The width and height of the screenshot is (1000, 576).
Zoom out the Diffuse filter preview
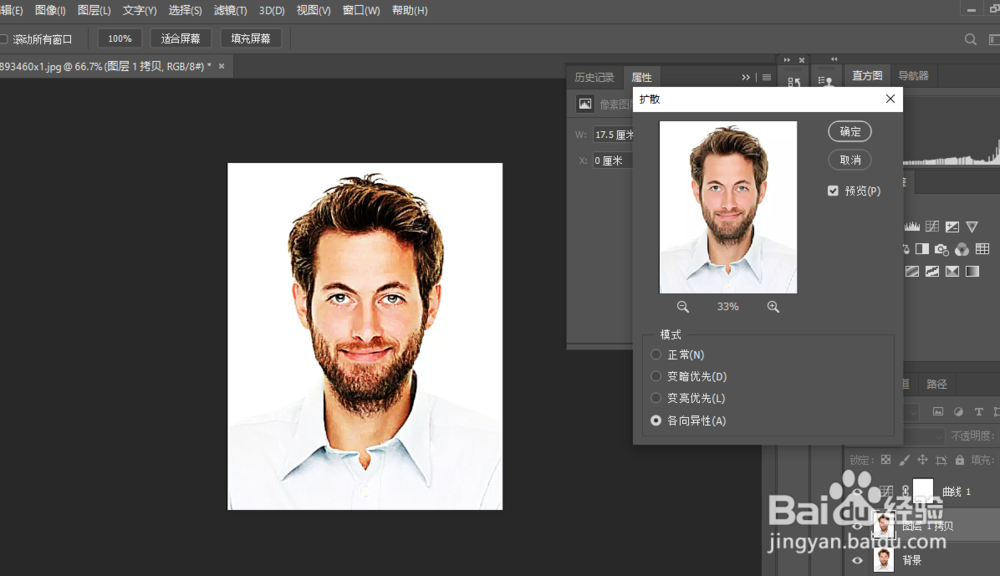click(682, 307)
